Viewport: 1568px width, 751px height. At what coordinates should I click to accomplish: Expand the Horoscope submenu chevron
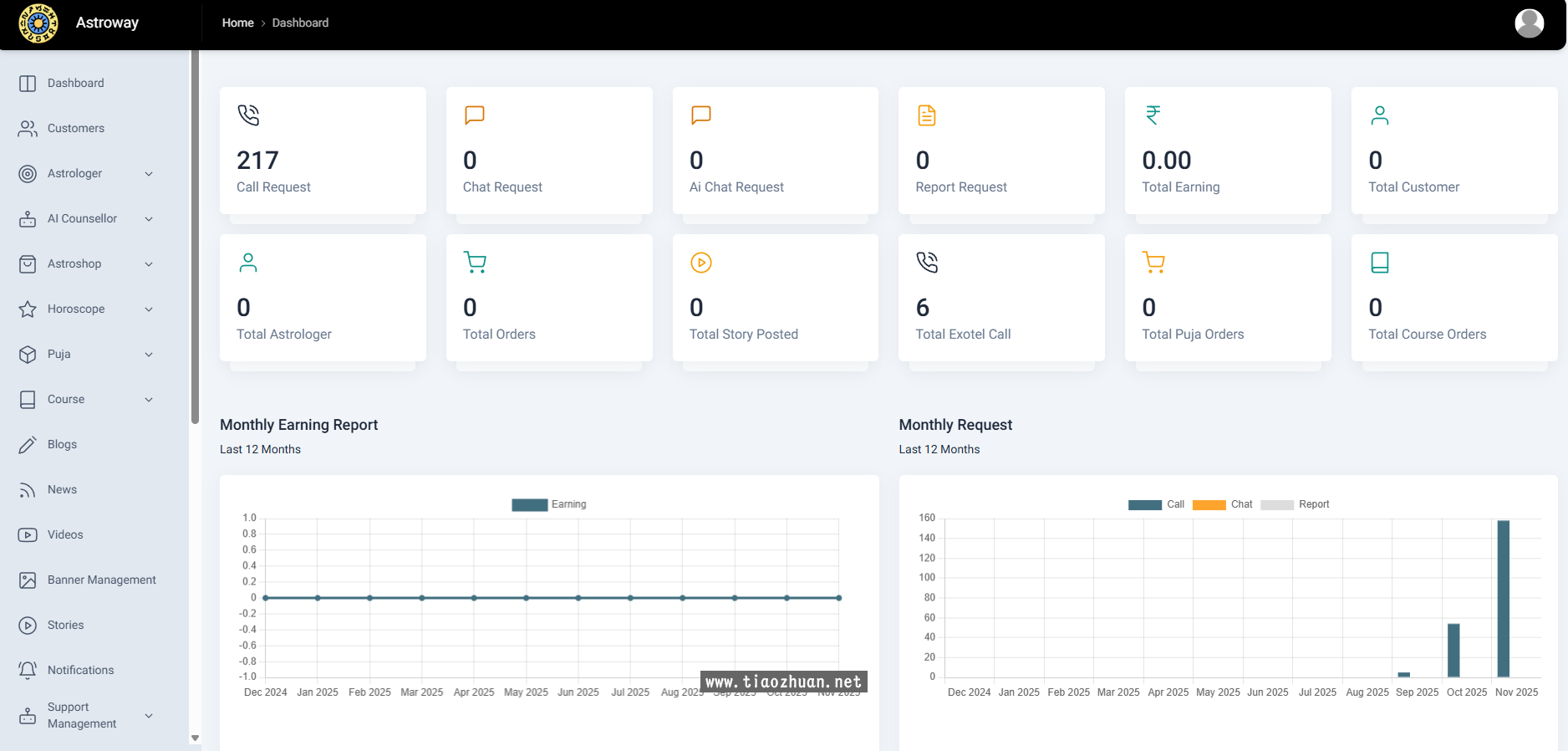pyautogui.click(x=149, y=309)
